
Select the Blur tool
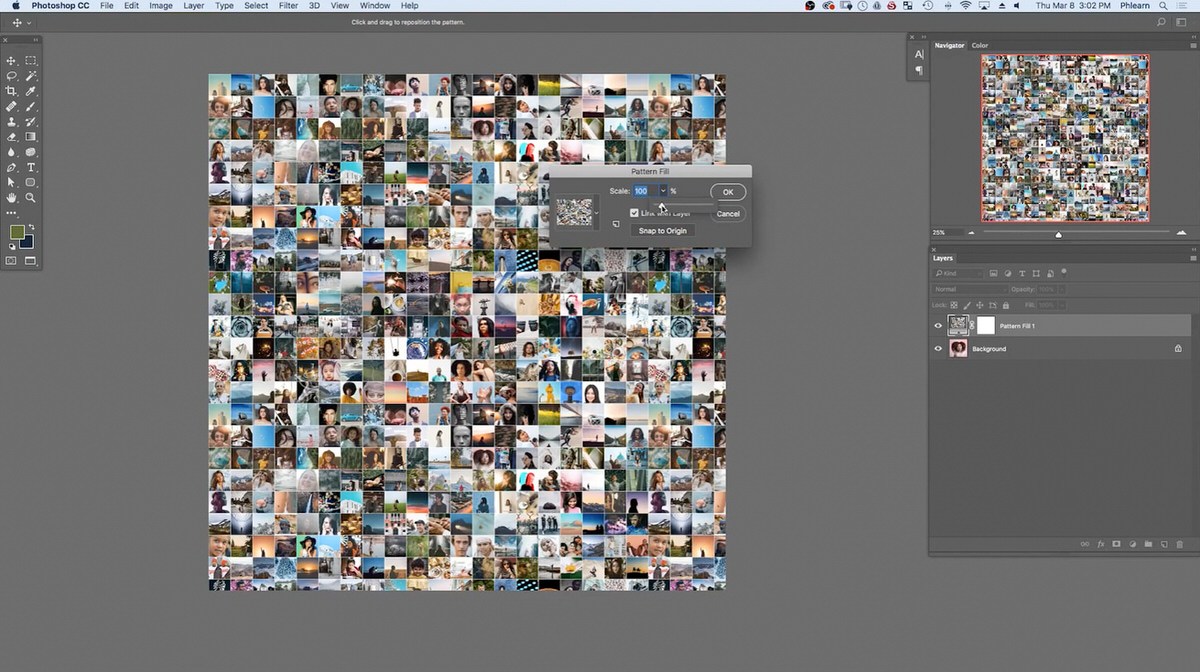12,152
